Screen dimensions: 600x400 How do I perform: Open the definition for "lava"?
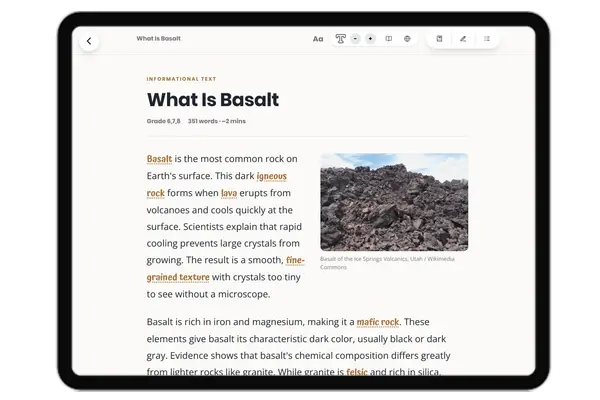coord(229,193)
